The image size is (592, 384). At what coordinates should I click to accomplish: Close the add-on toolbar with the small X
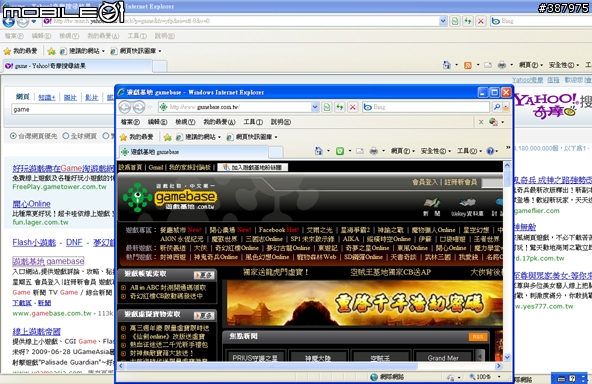(x=481, y=122)
